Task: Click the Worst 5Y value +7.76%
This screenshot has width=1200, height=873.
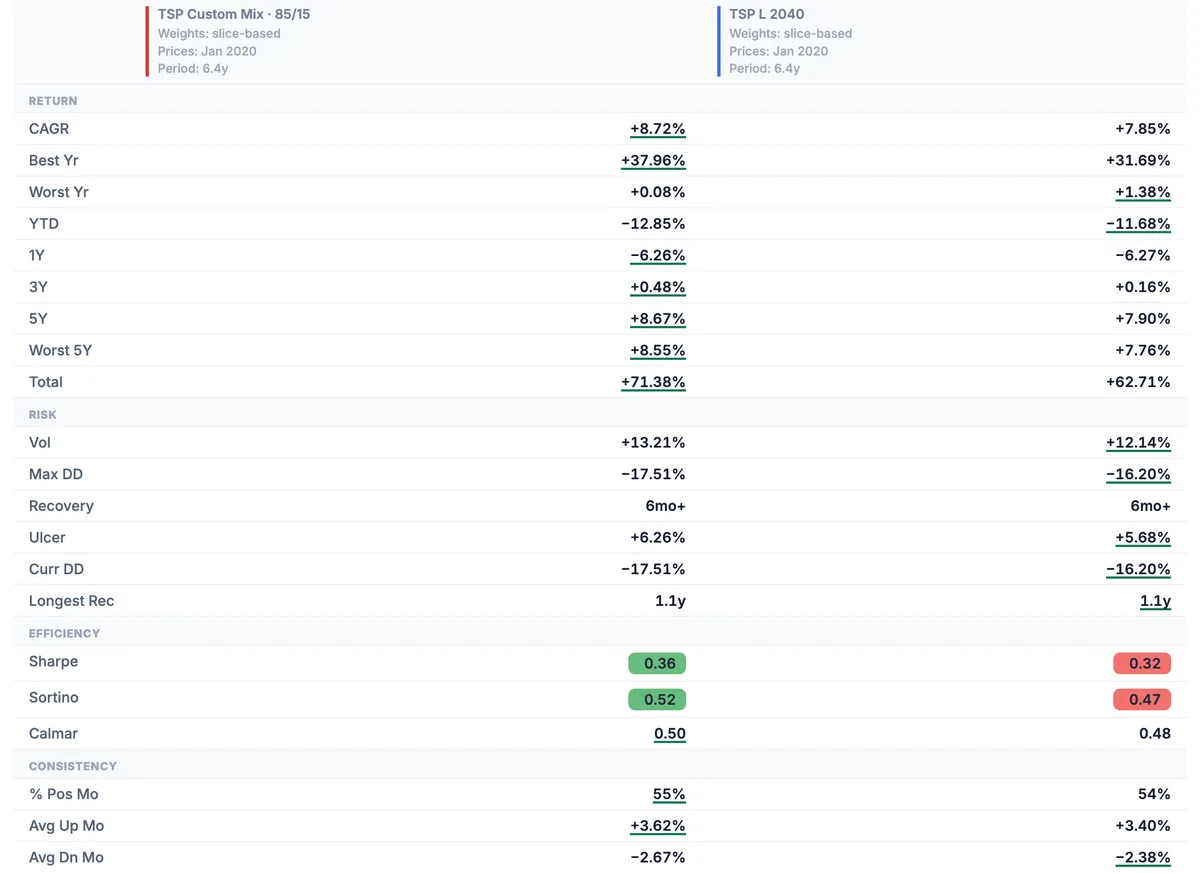Action: coord(1143,350)
